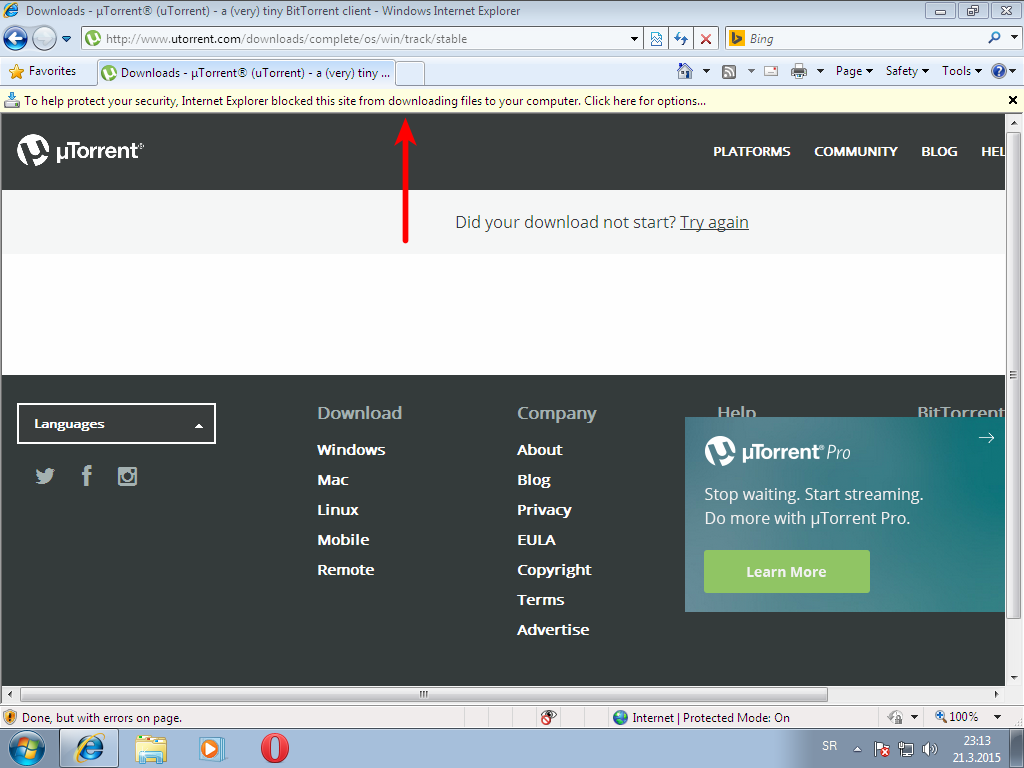
Task: Open the Privacy link
Action: click(x=544, y=510)
